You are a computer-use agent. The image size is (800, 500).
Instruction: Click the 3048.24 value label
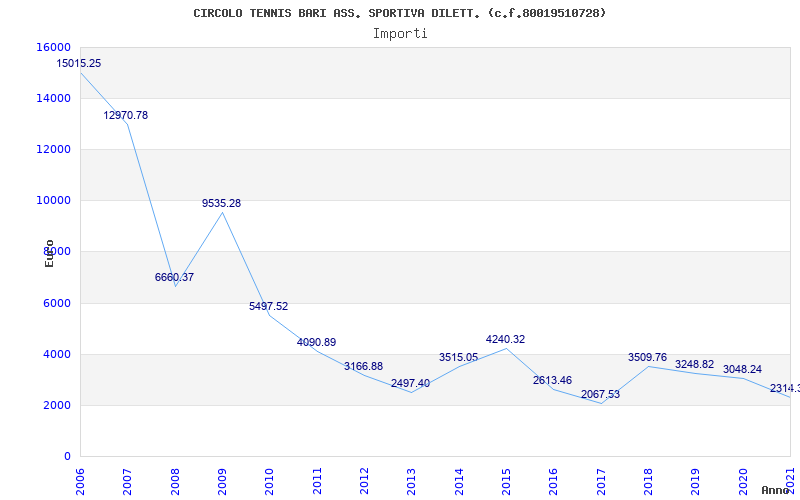tap(742, 368)
